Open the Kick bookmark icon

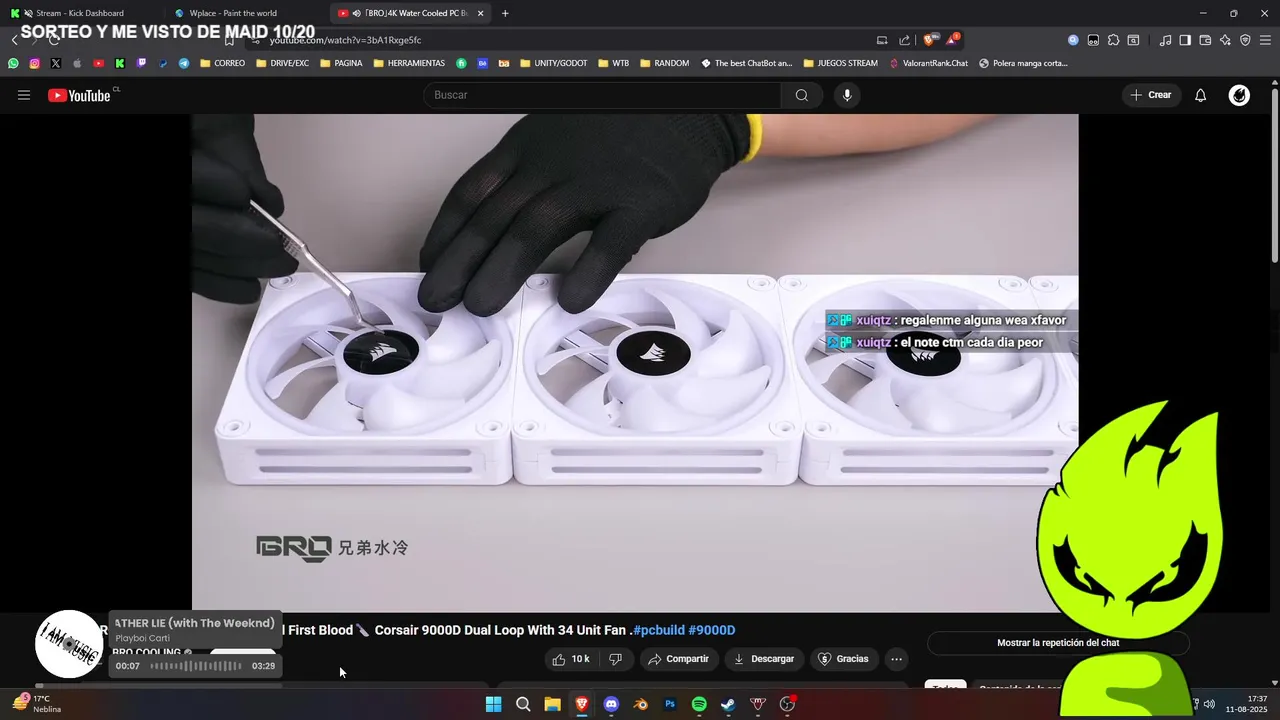point(120,63)
